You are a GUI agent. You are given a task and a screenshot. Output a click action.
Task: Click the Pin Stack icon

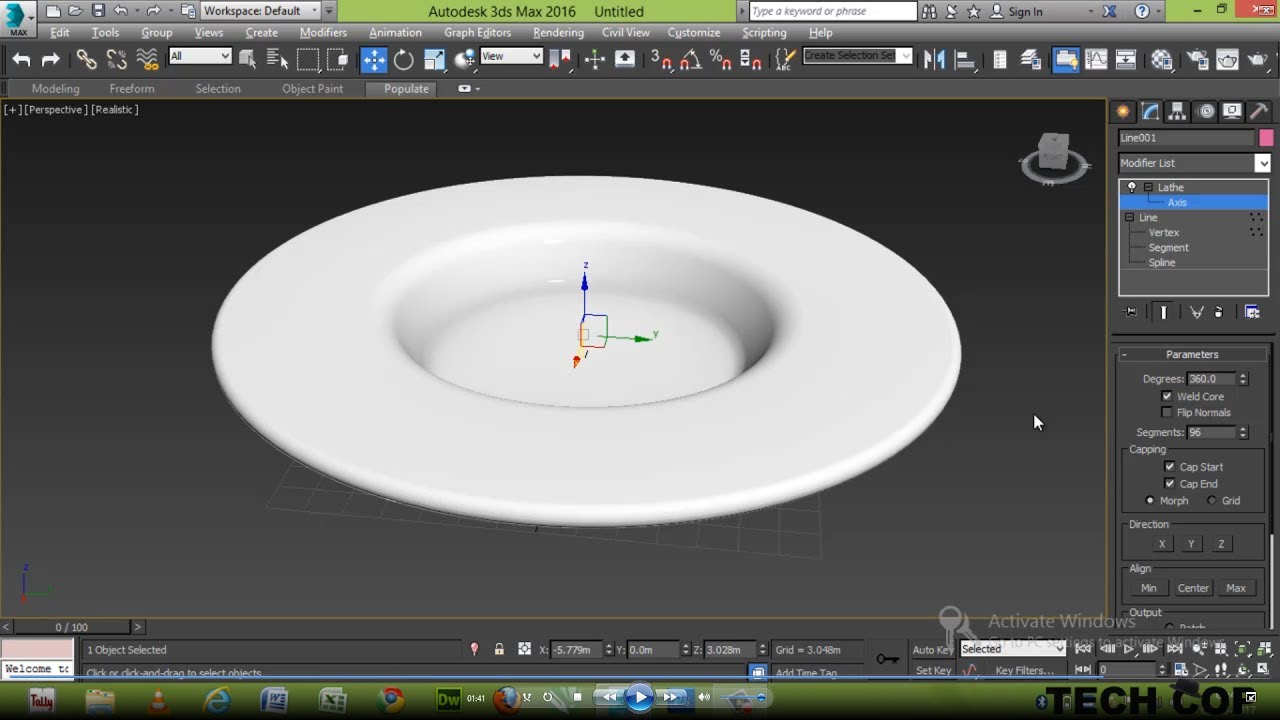[1131, 312]
